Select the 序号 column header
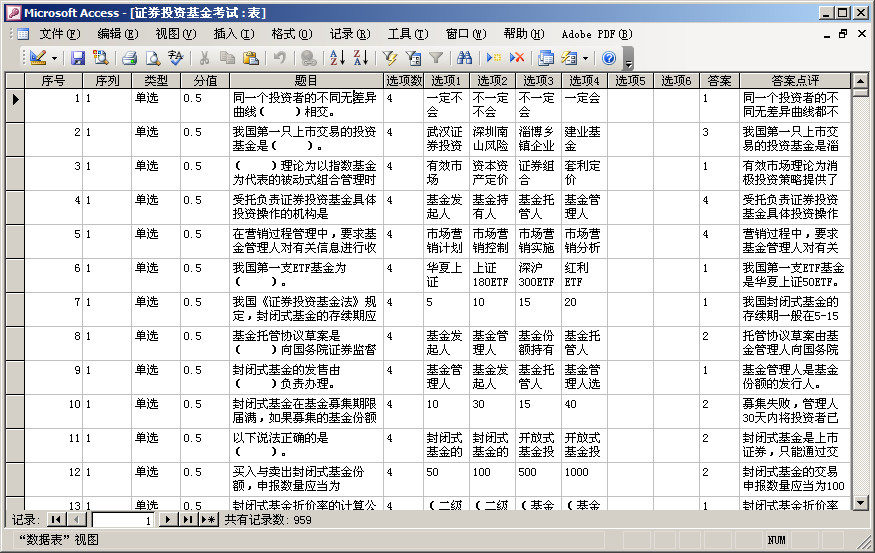The image size is (875, 553). point(54,80)
